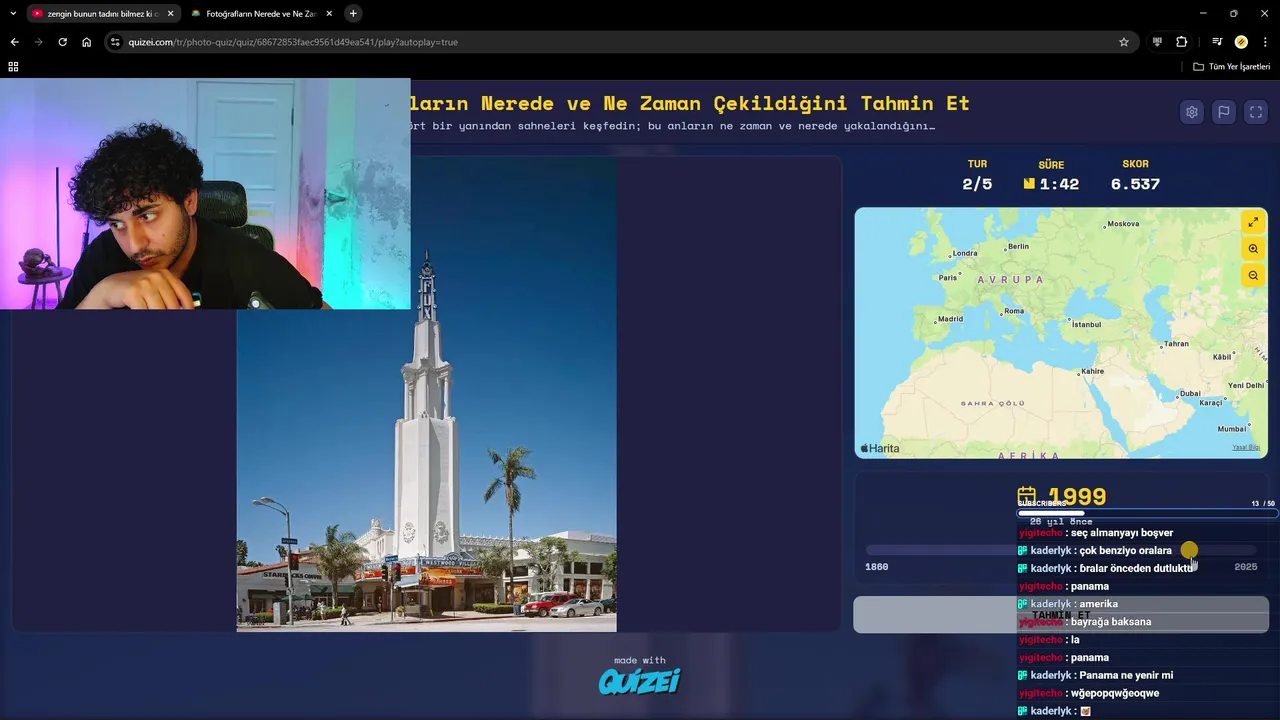Viewport: 1280px width, 720px height.
Task: Open the media control icon in the toolbar
Action: click(1216, 42)
